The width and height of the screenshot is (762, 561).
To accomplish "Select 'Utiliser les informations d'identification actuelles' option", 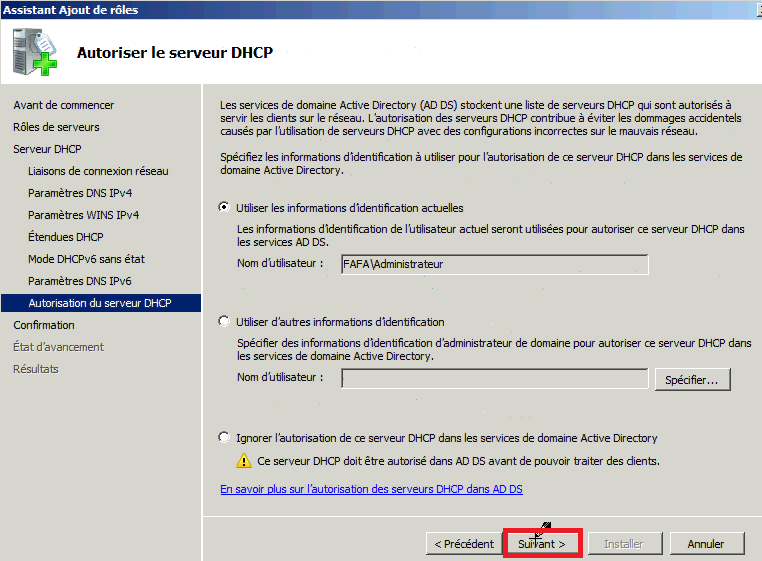I will (x=224, y=207).
